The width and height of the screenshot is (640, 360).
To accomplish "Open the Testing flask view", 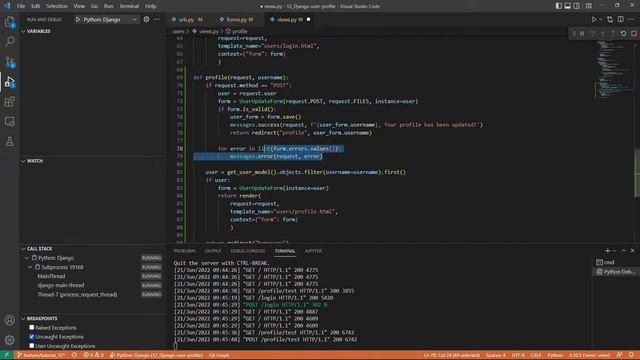I will (9, 141).
